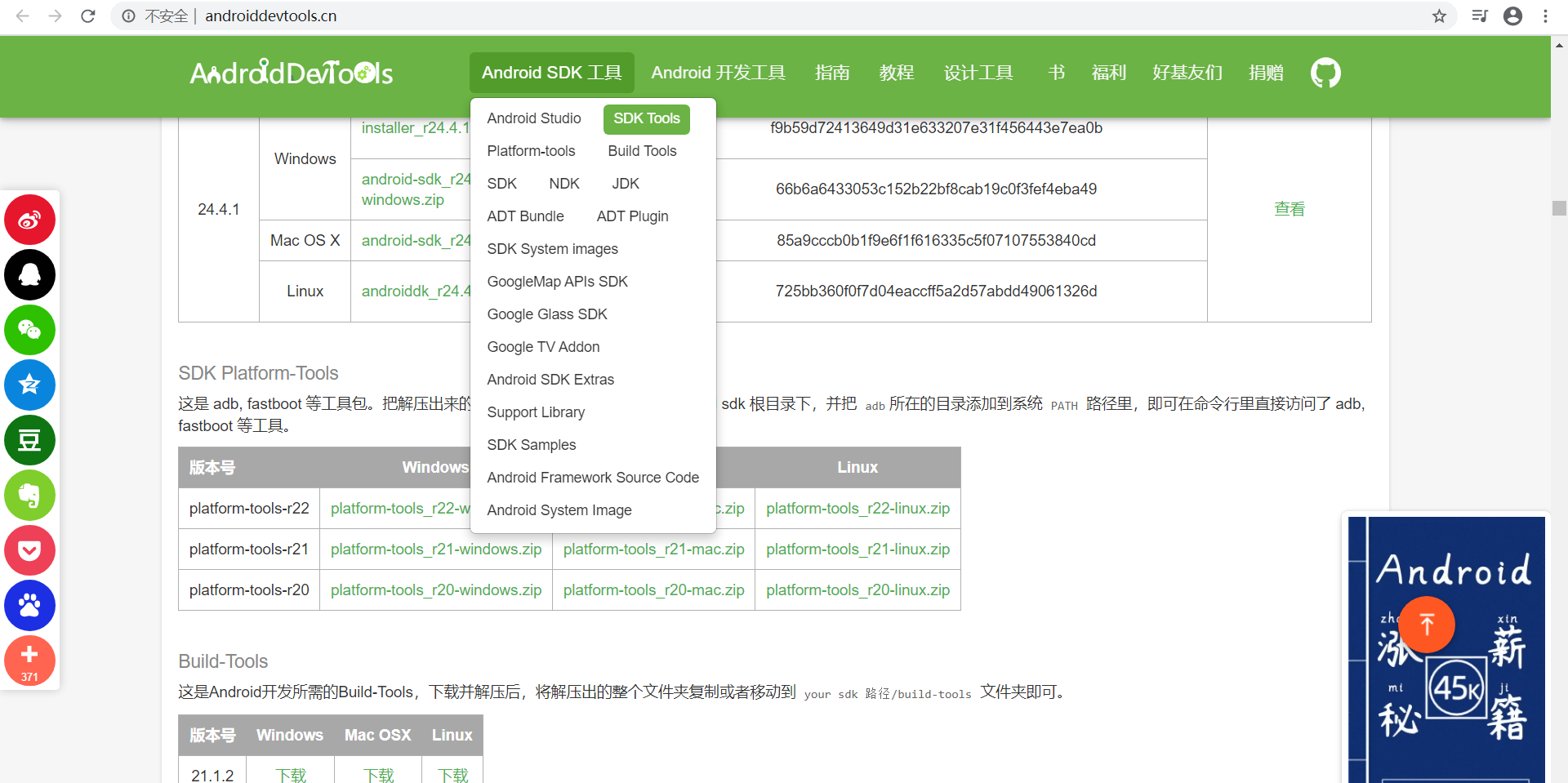This screenshot has width=1568, height=783.
Task: Share the page on WeChat
Action: [29, 331]
